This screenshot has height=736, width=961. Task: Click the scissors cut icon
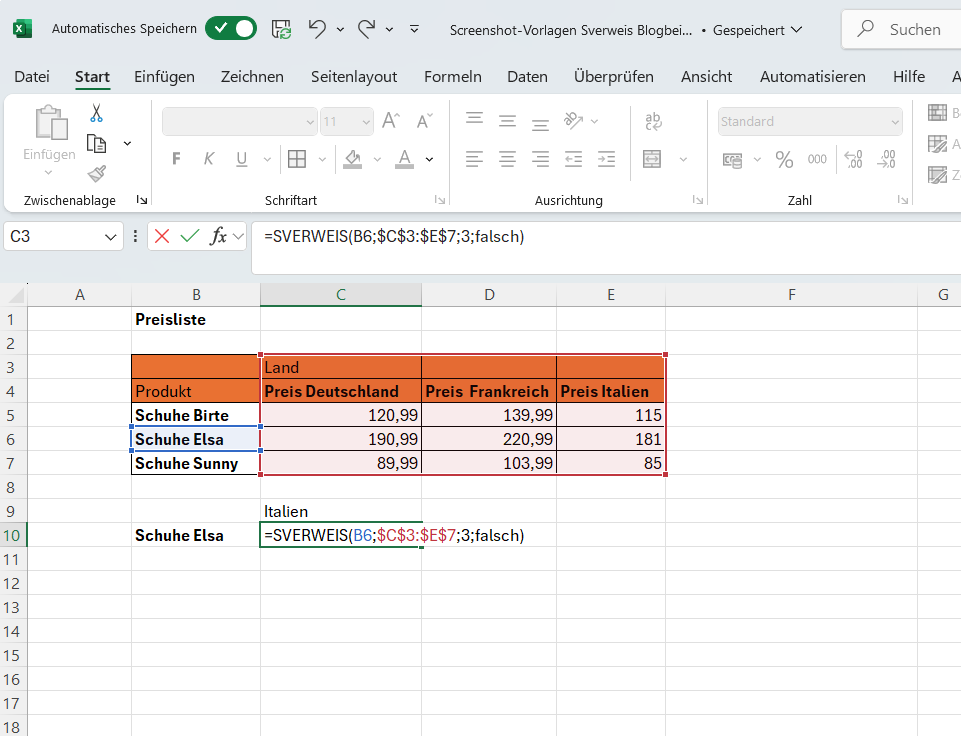point(97,113)
